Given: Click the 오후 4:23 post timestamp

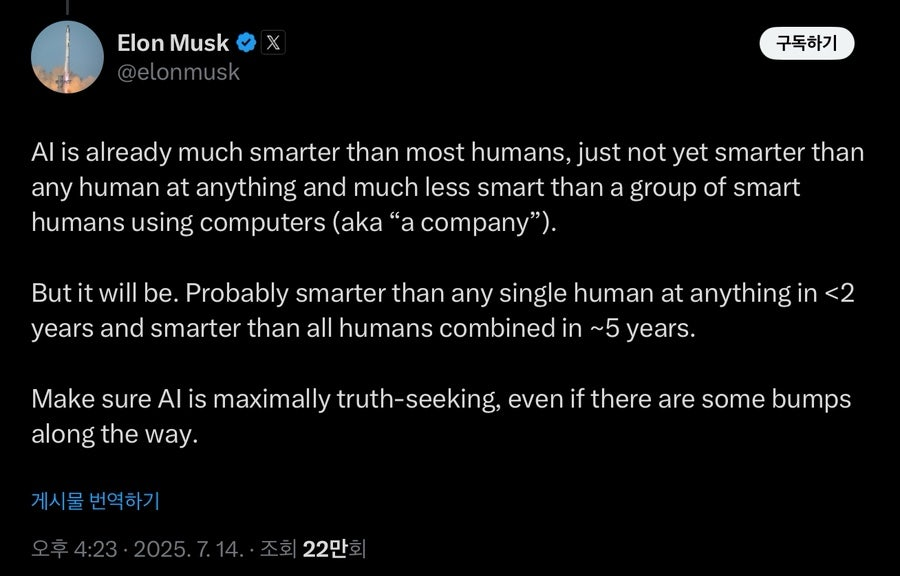Looking at the screenshot, I should click(x=74, y=549).
